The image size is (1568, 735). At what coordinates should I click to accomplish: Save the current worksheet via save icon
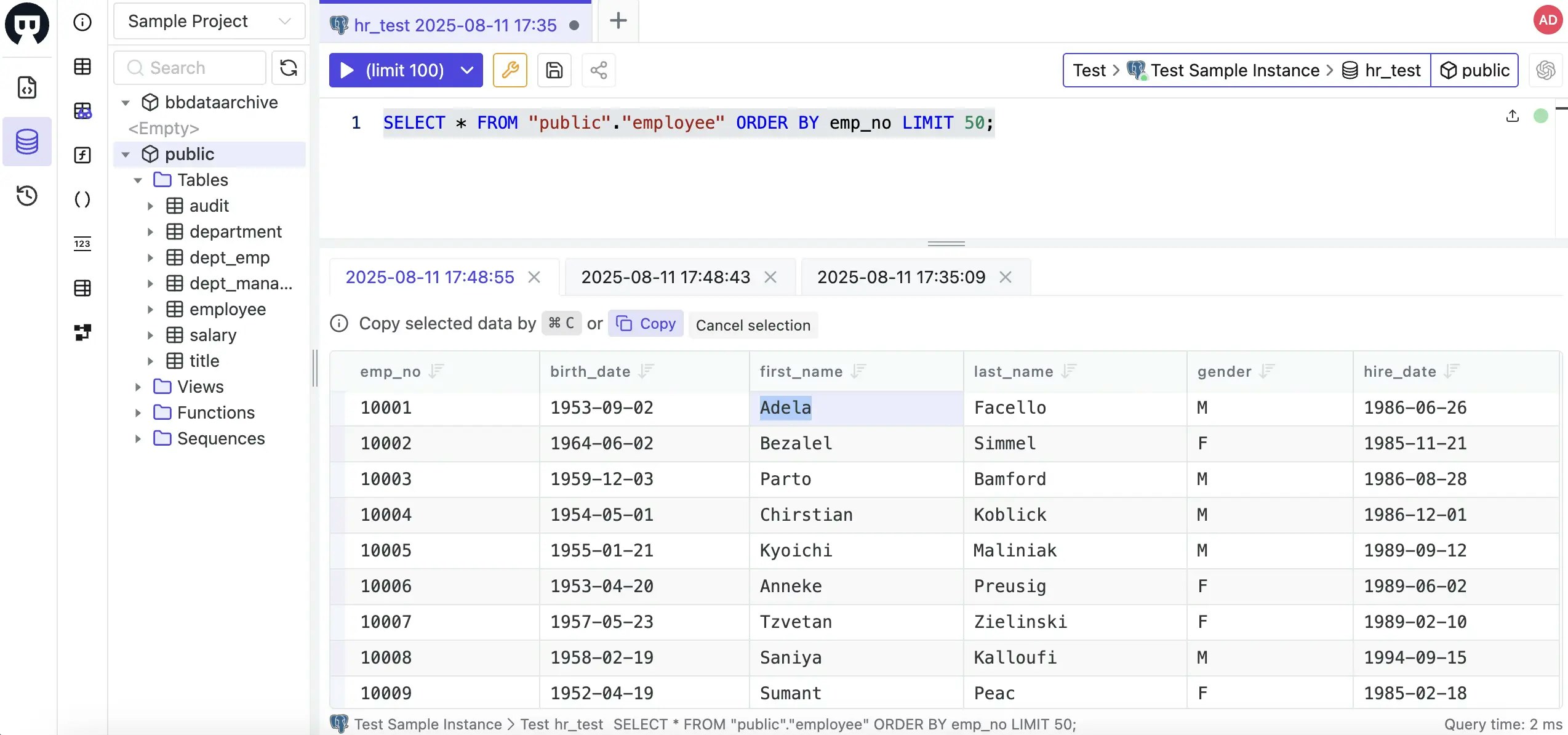click(x=554, y=70)
